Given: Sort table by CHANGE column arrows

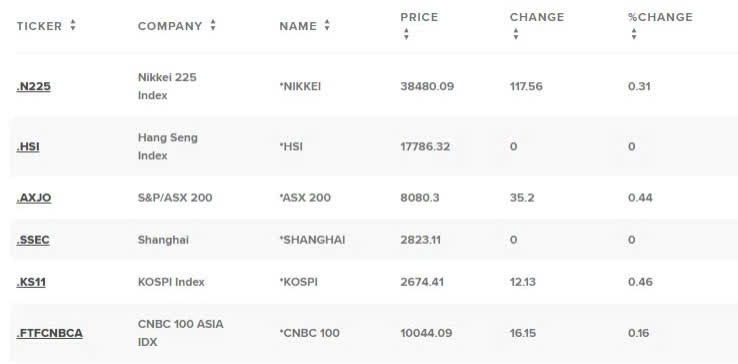Looking at the screenshot, I should (516, 34).
